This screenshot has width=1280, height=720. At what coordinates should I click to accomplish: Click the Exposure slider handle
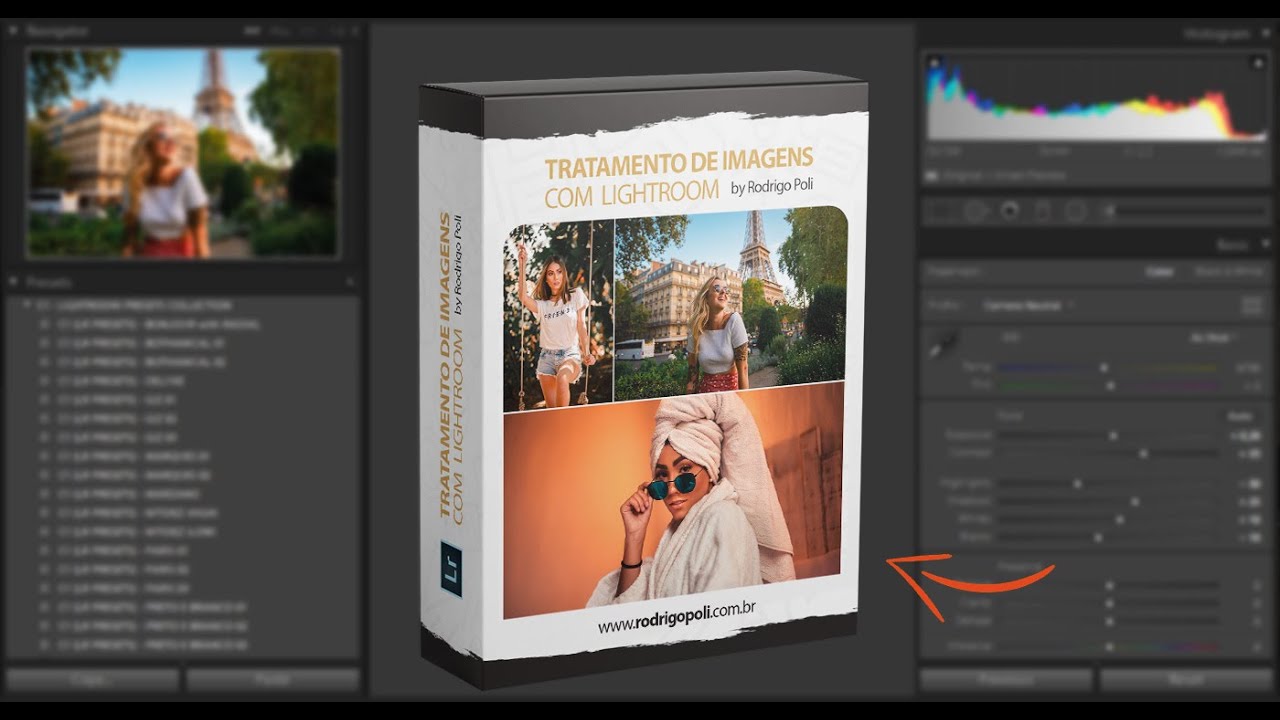pyautogui.click(x=1113, y=436)
